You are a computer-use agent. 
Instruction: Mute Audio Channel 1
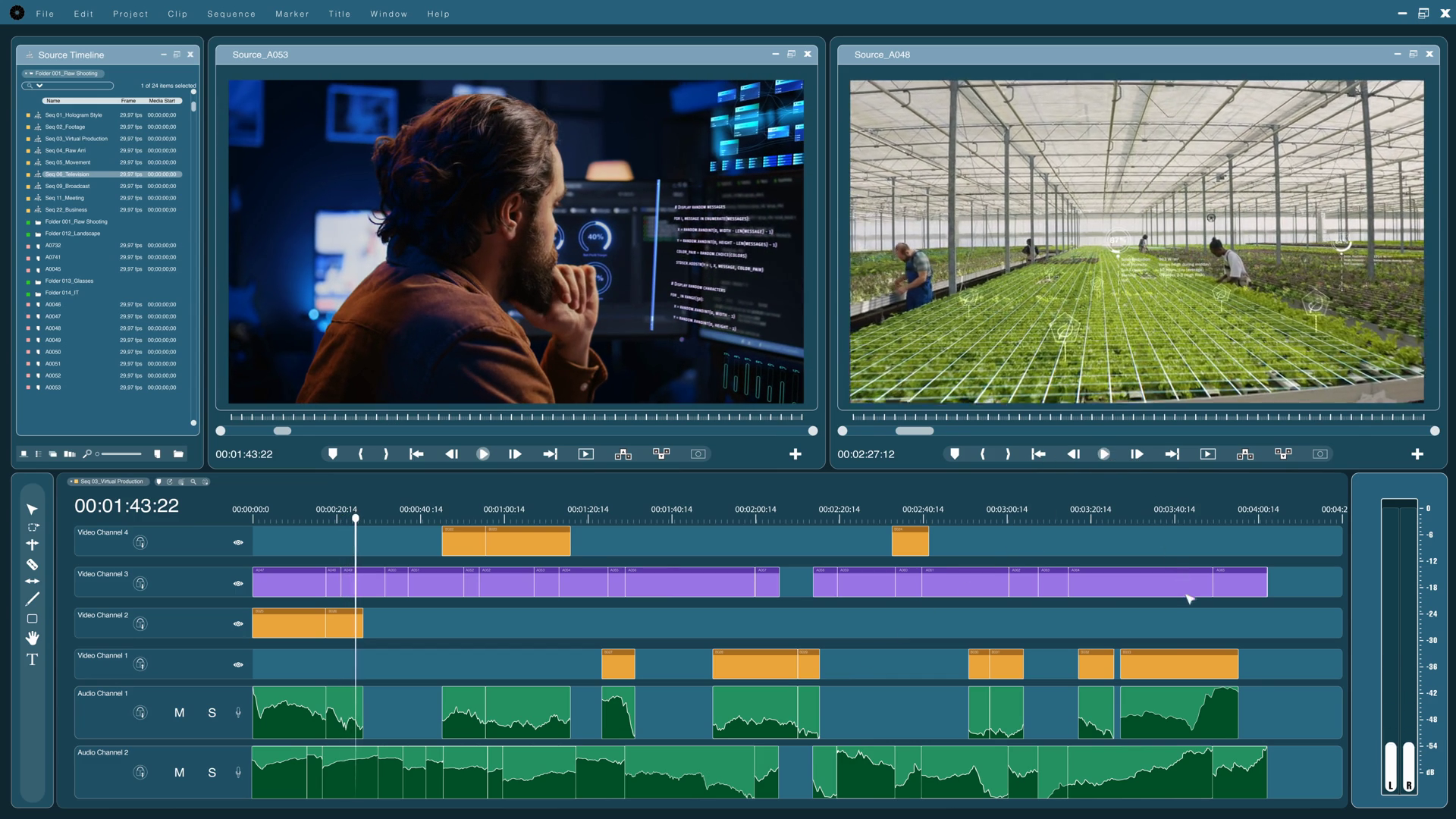click(x=179, y=713)
